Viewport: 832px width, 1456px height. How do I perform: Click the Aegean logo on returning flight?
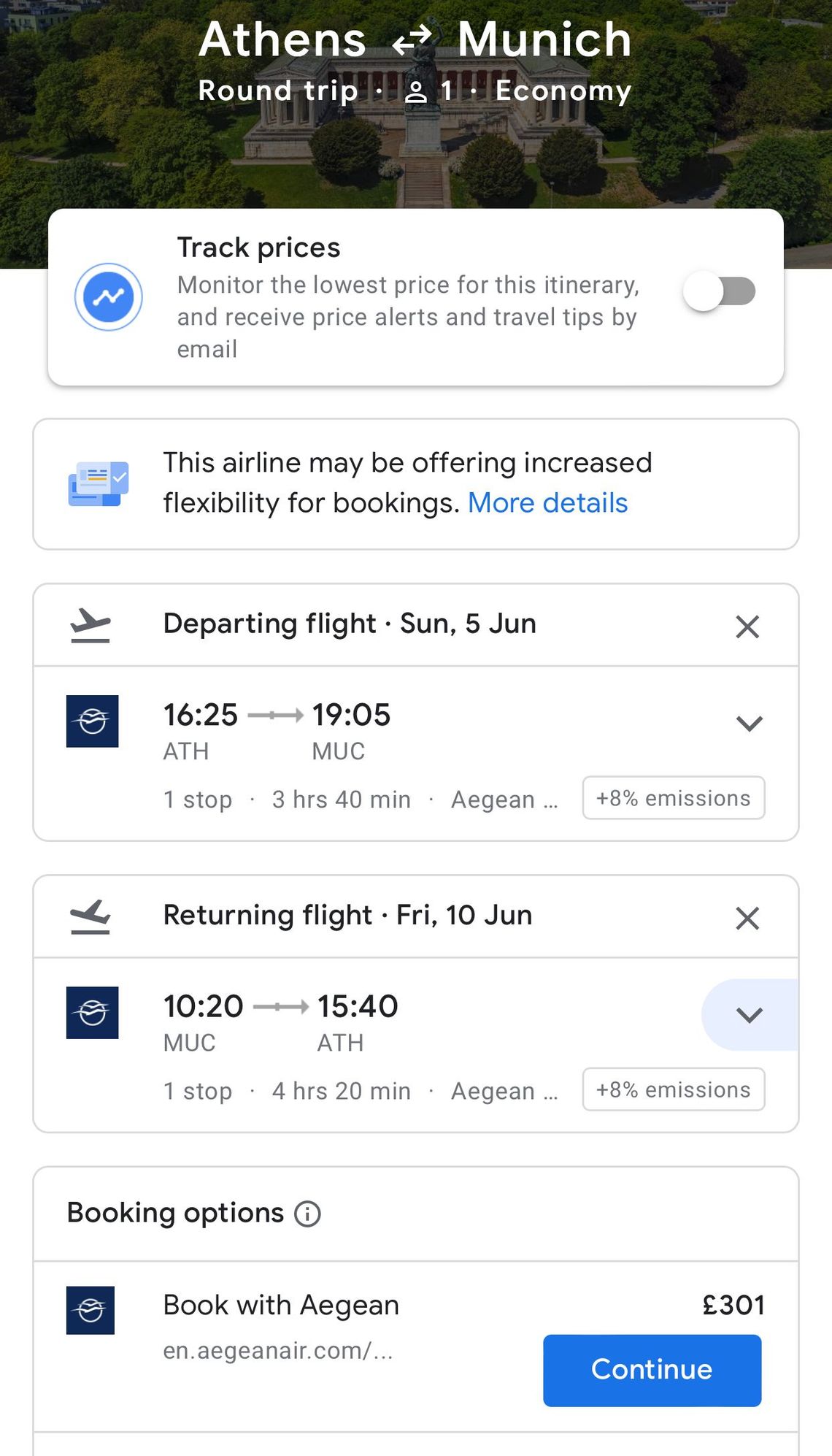click(93, 1013)
